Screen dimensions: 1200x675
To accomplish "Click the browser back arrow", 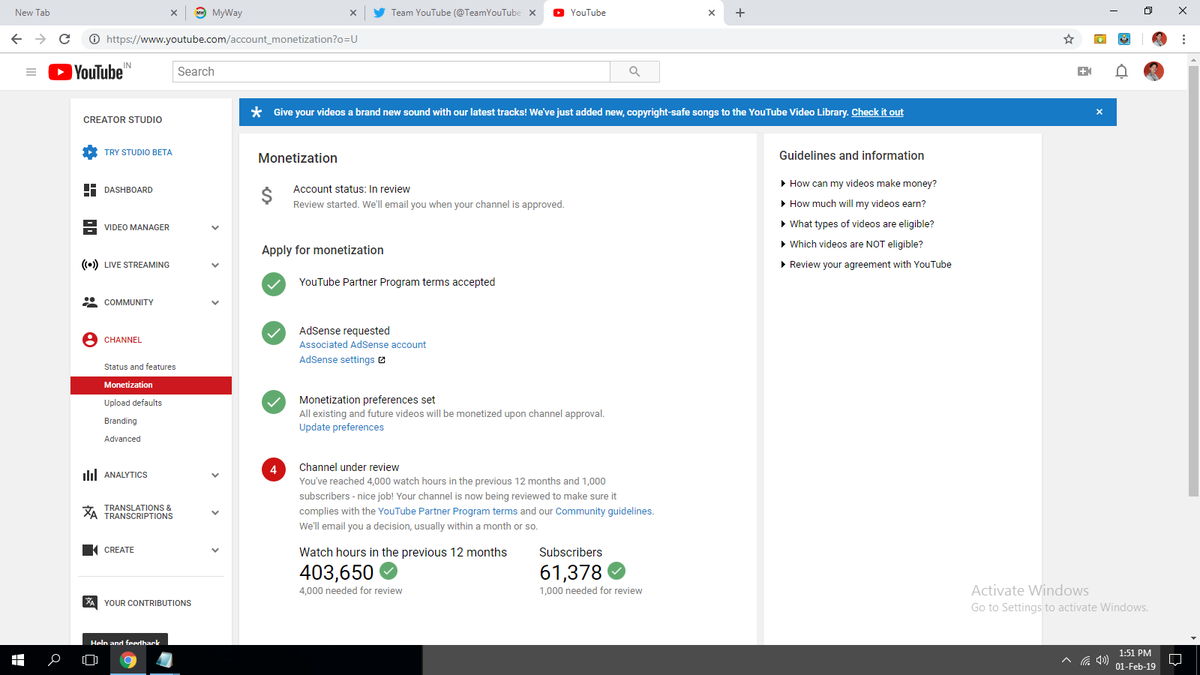I will [x=16, y=39].
